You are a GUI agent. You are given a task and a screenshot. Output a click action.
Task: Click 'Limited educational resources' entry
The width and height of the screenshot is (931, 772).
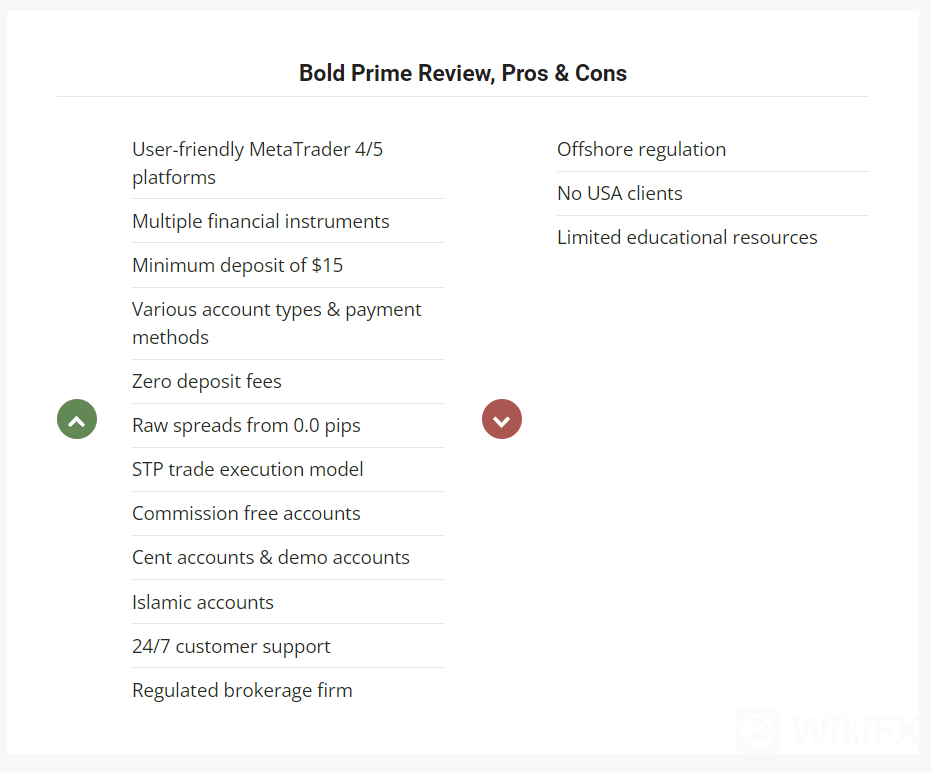coord(687,237)
